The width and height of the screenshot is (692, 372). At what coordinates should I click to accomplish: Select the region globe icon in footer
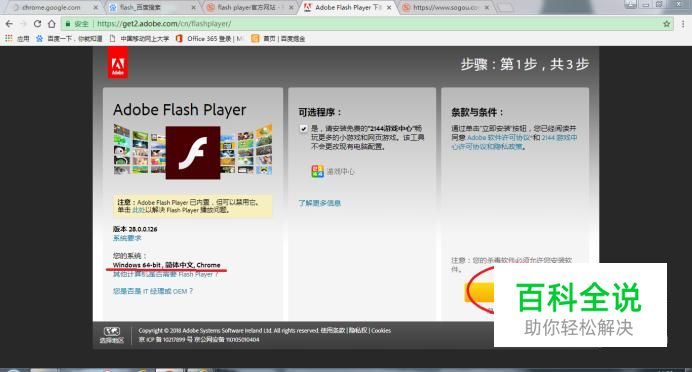pos(112,331)
